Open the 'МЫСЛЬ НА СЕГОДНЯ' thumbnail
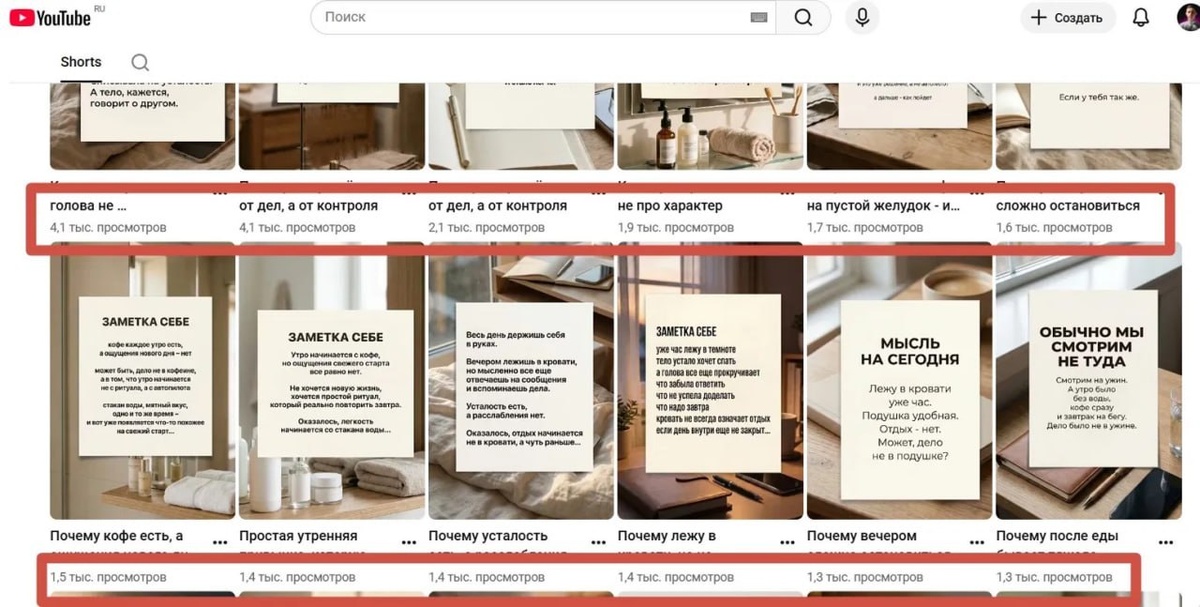1200x607 pixels. point(900,380)
